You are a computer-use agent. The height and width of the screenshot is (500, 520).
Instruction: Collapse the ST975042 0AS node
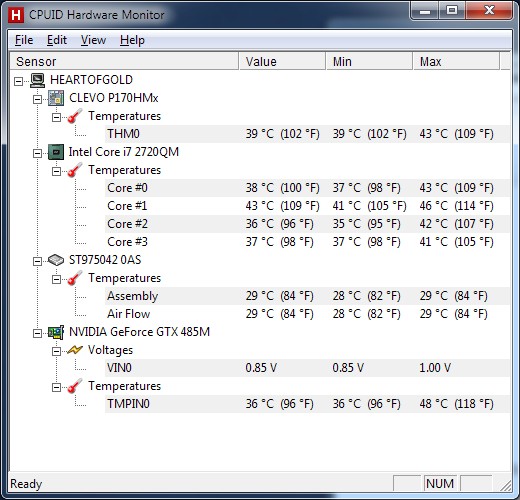tap(37, 261)
